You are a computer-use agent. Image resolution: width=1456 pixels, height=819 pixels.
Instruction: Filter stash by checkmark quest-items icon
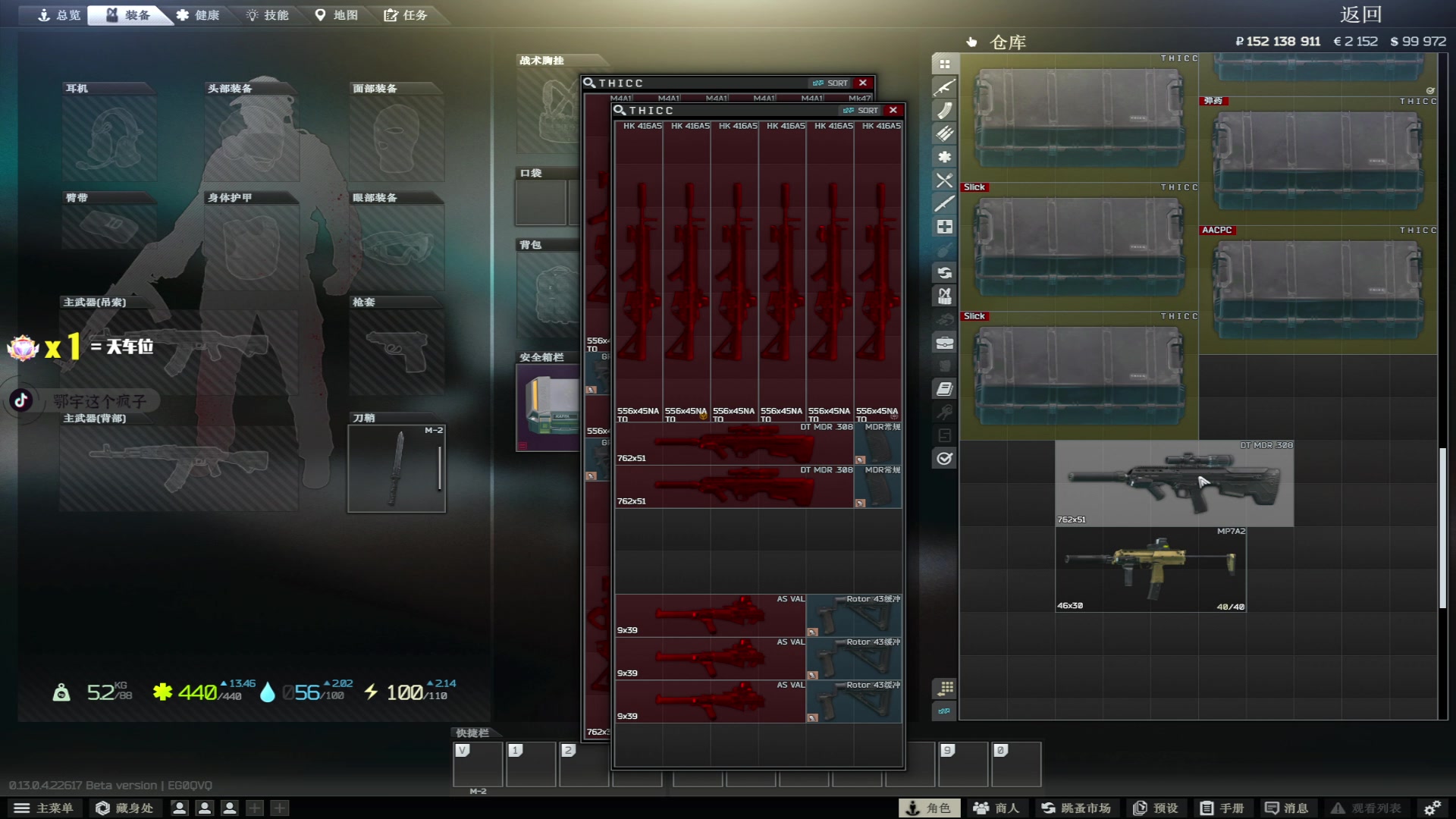click(944, 458)
